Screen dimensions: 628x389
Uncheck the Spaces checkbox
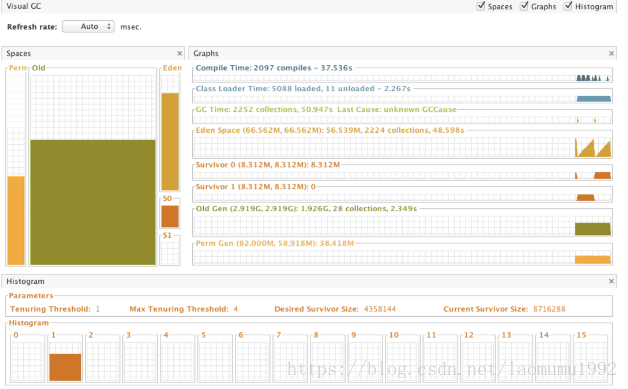click(481, 6)
